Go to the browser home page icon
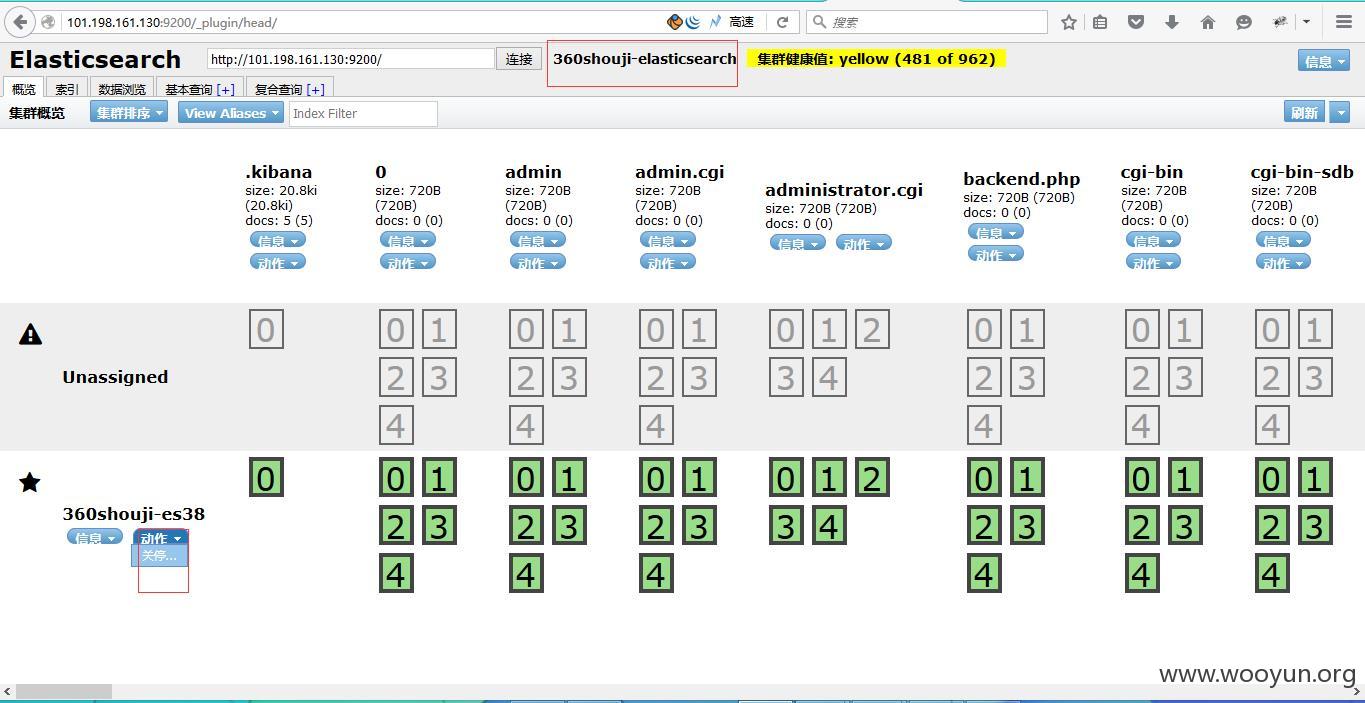 1208,22
